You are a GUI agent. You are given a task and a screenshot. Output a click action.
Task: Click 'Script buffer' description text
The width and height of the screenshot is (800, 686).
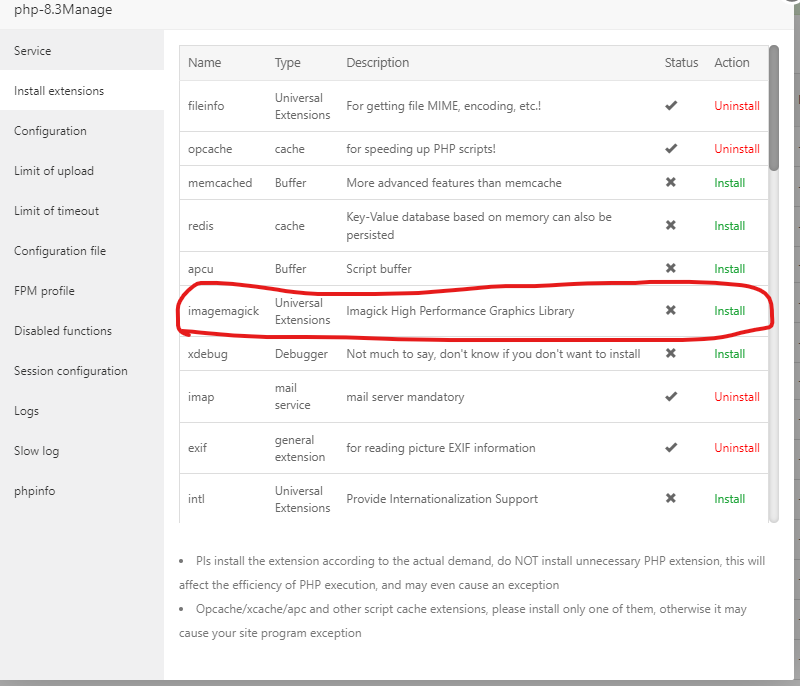tap(379, 269)
